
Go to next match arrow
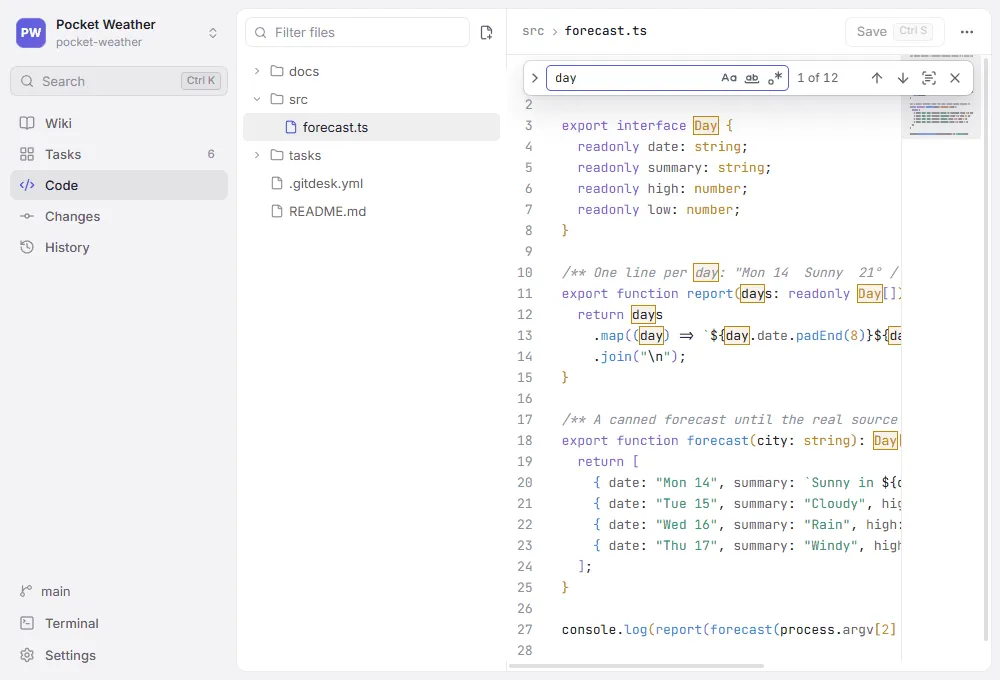(902, 78)
